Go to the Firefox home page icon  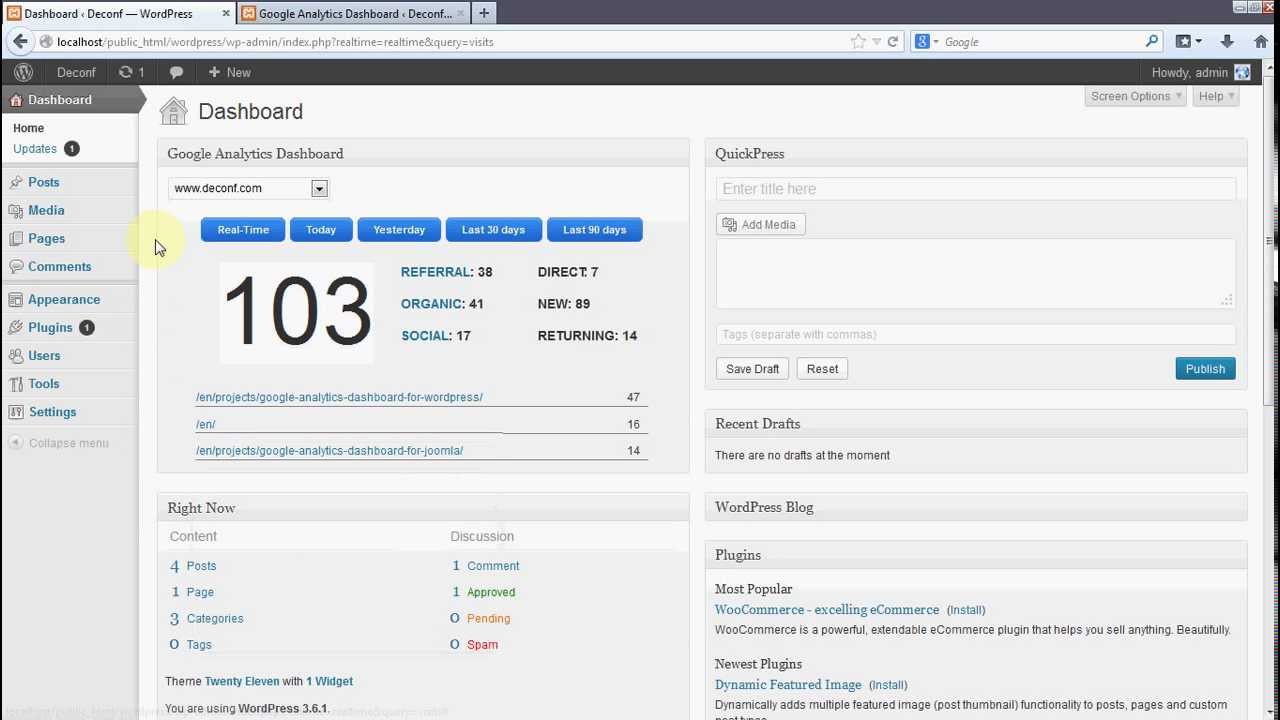click(1260, 41)
